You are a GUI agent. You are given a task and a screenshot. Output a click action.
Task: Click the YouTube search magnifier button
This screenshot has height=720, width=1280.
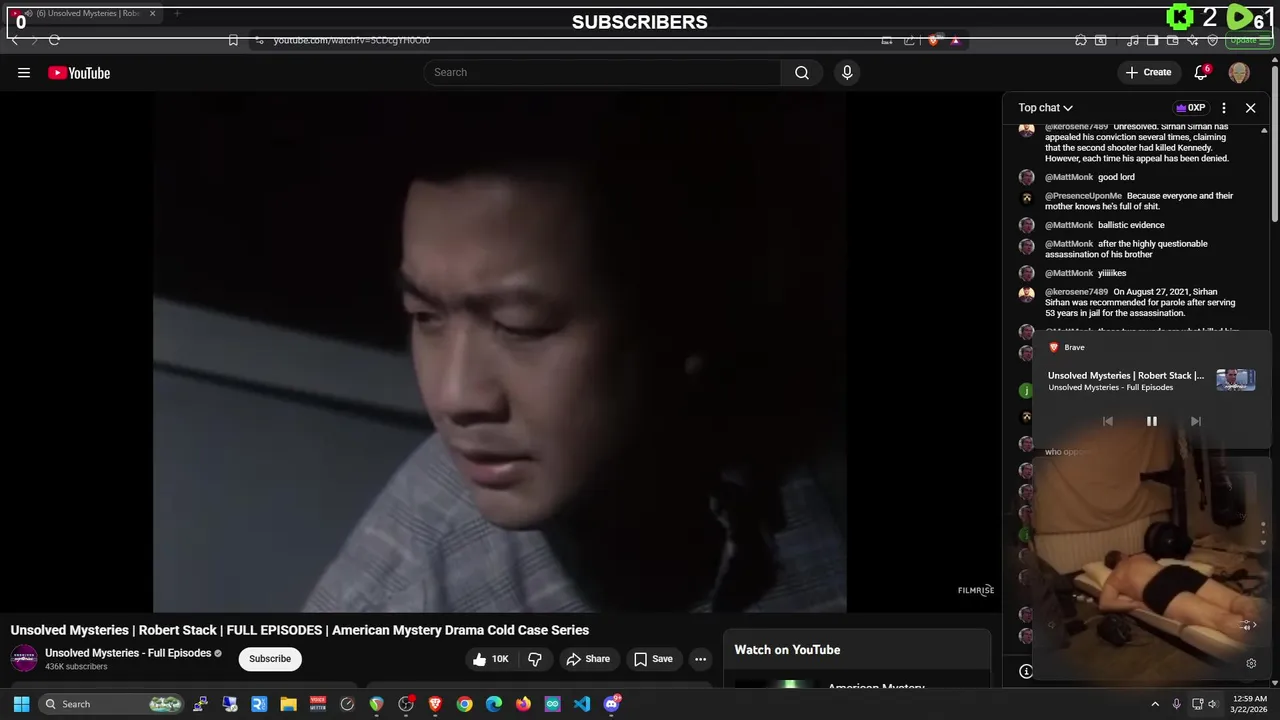tap(801, 72)
